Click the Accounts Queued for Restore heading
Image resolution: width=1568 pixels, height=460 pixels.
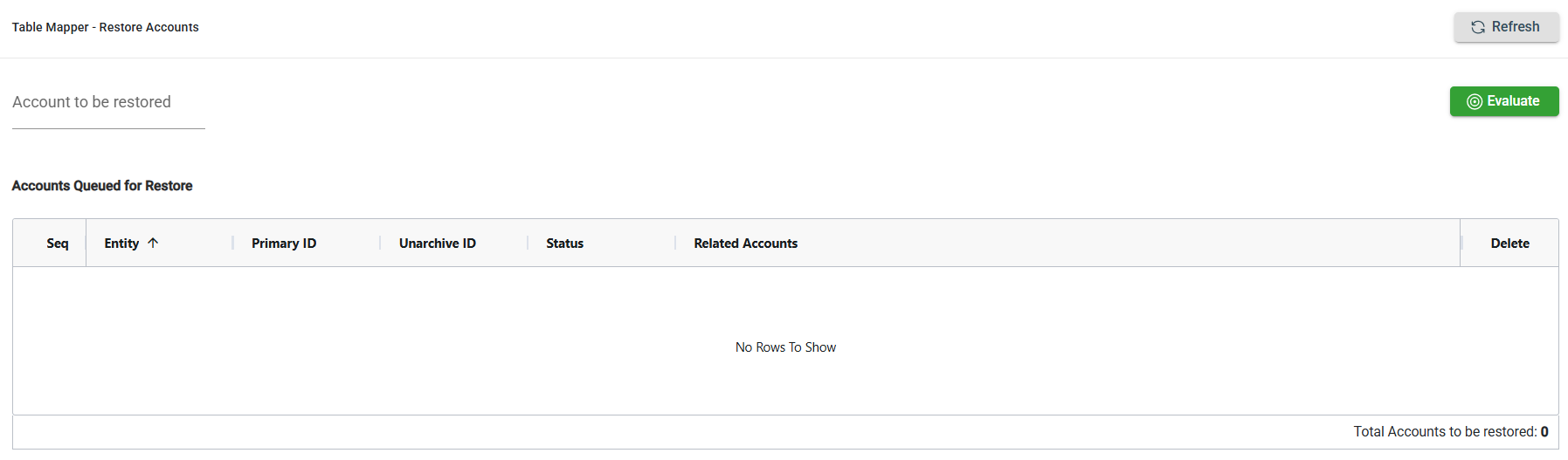click(x=102, y=186)
